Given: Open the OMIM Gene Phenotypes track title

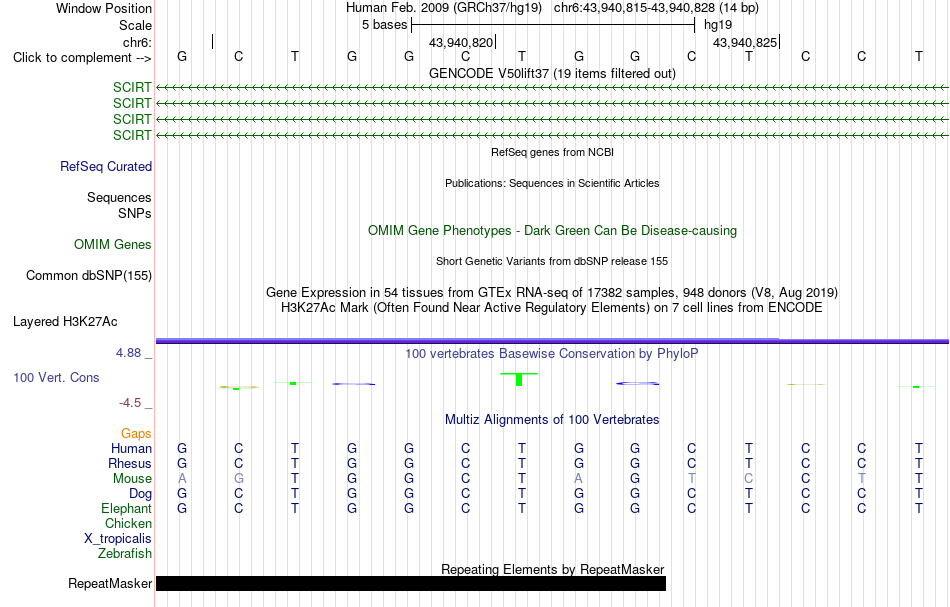Looking at the screenshot, I should 552,231.
